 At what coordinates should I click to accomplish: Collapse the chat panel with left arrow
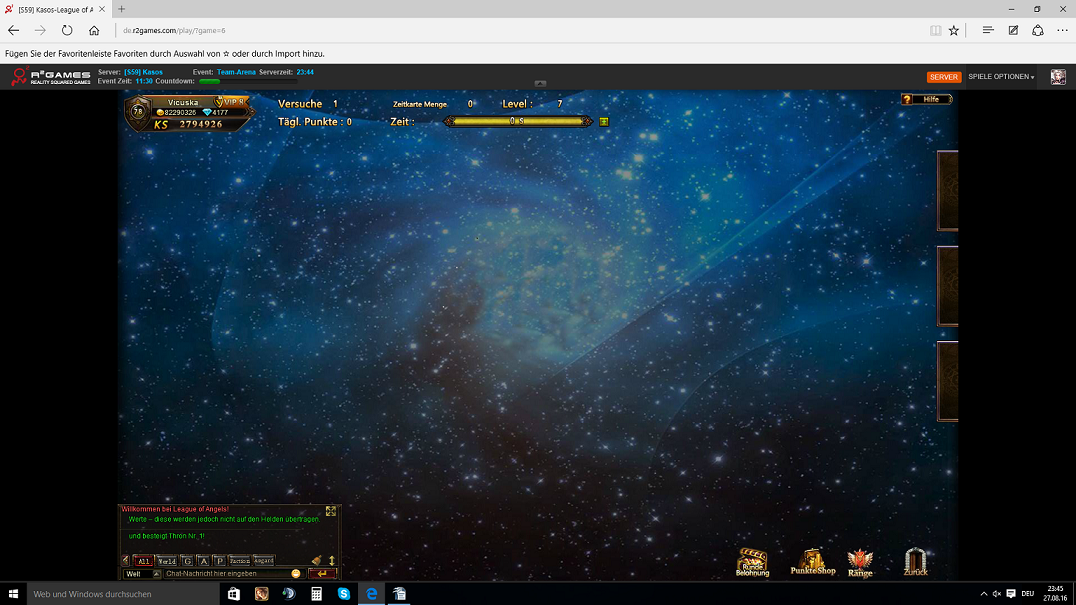coord(125,561)
